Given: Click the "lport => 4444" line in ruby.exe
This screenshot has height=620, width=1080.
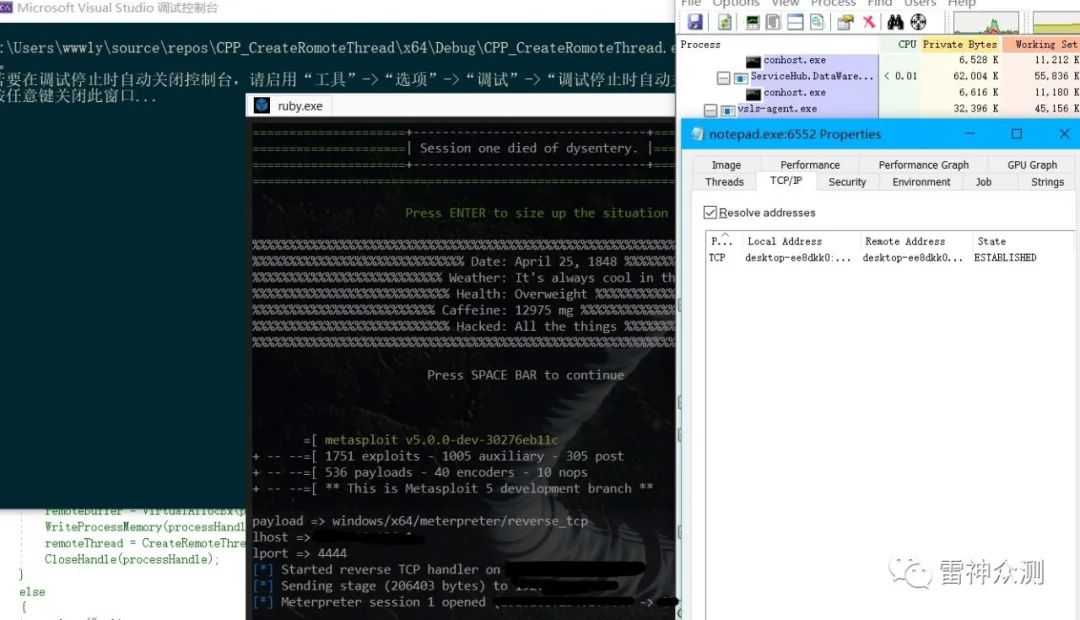Looking at the screenshot, I should pos(300,553).
